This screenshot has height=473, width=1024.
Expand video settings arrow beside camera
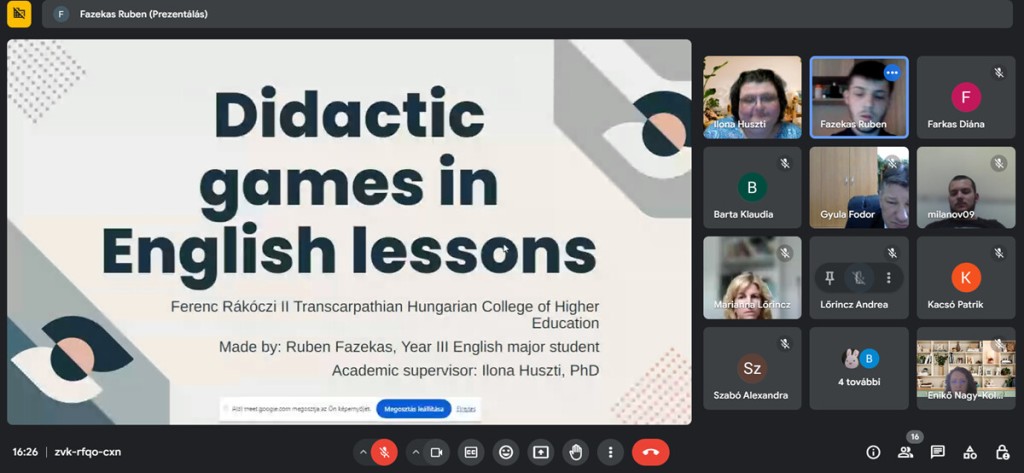click(415, 452)
